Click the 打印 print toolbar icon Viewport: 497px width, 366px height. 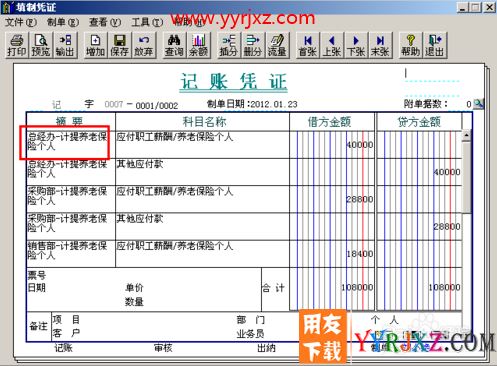pos(17,45)
